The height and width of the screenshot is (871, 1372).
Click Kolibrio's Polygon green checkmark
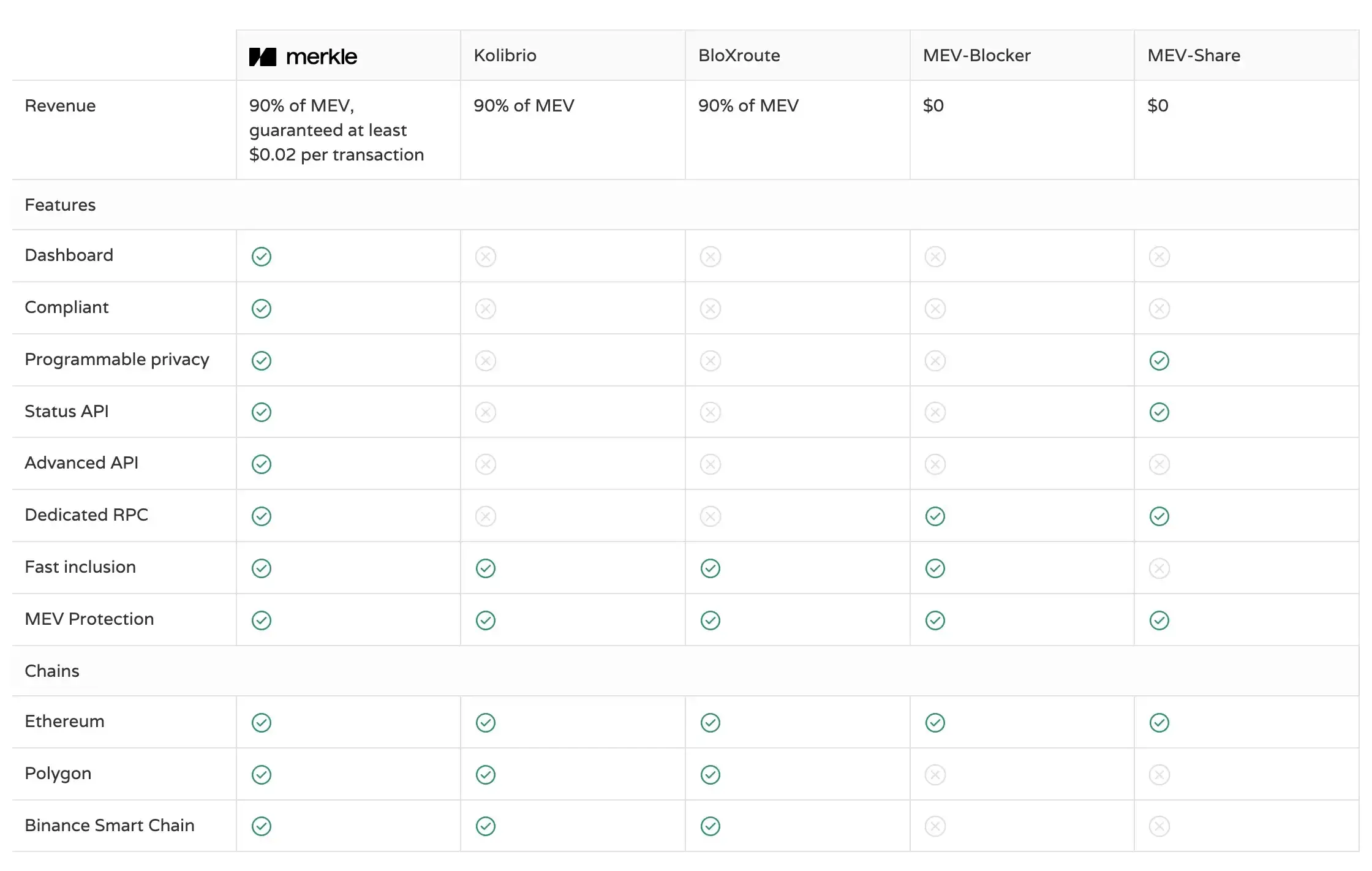click(x=486, y=775)
